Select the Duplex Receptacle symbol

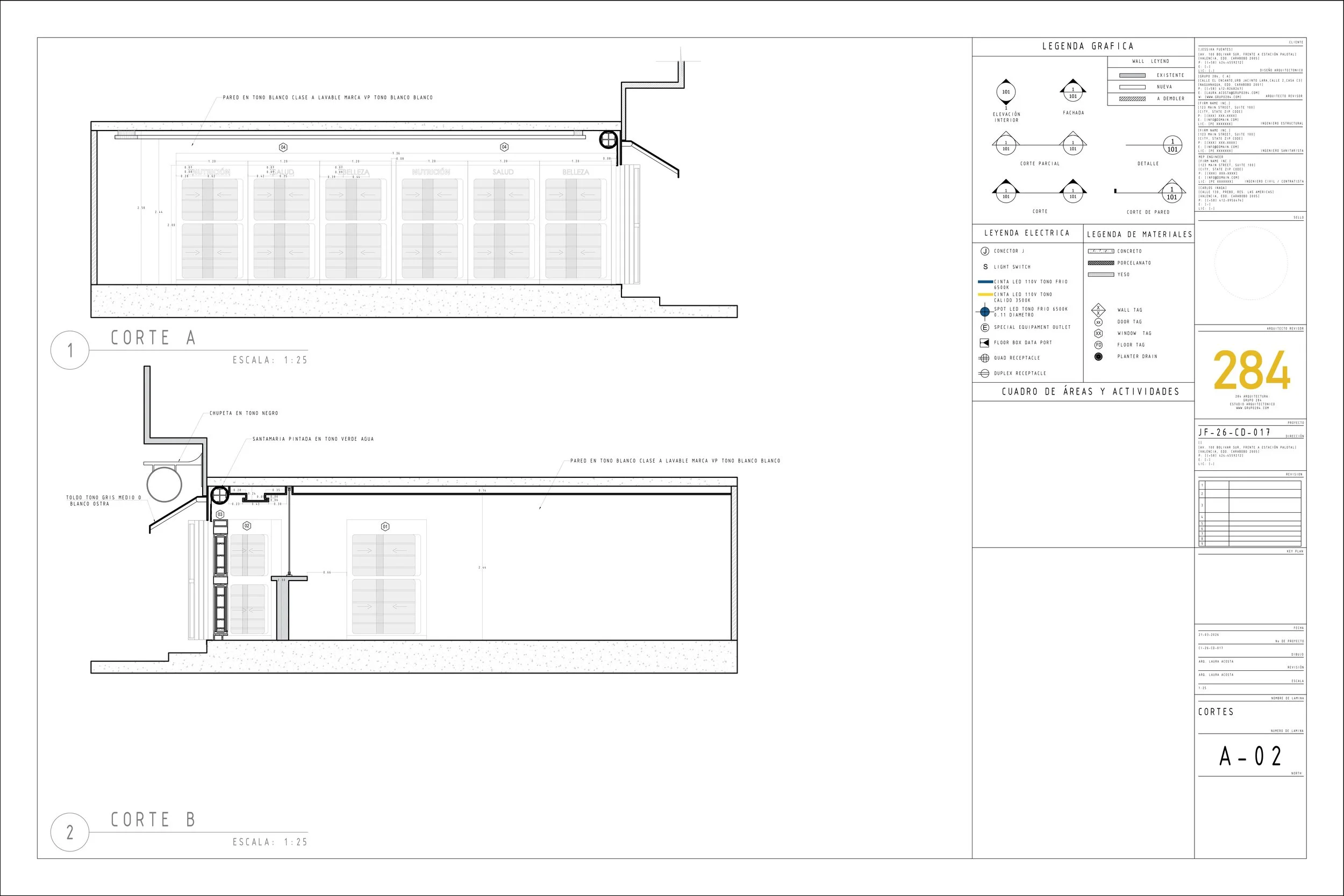(x=984, y=374)
